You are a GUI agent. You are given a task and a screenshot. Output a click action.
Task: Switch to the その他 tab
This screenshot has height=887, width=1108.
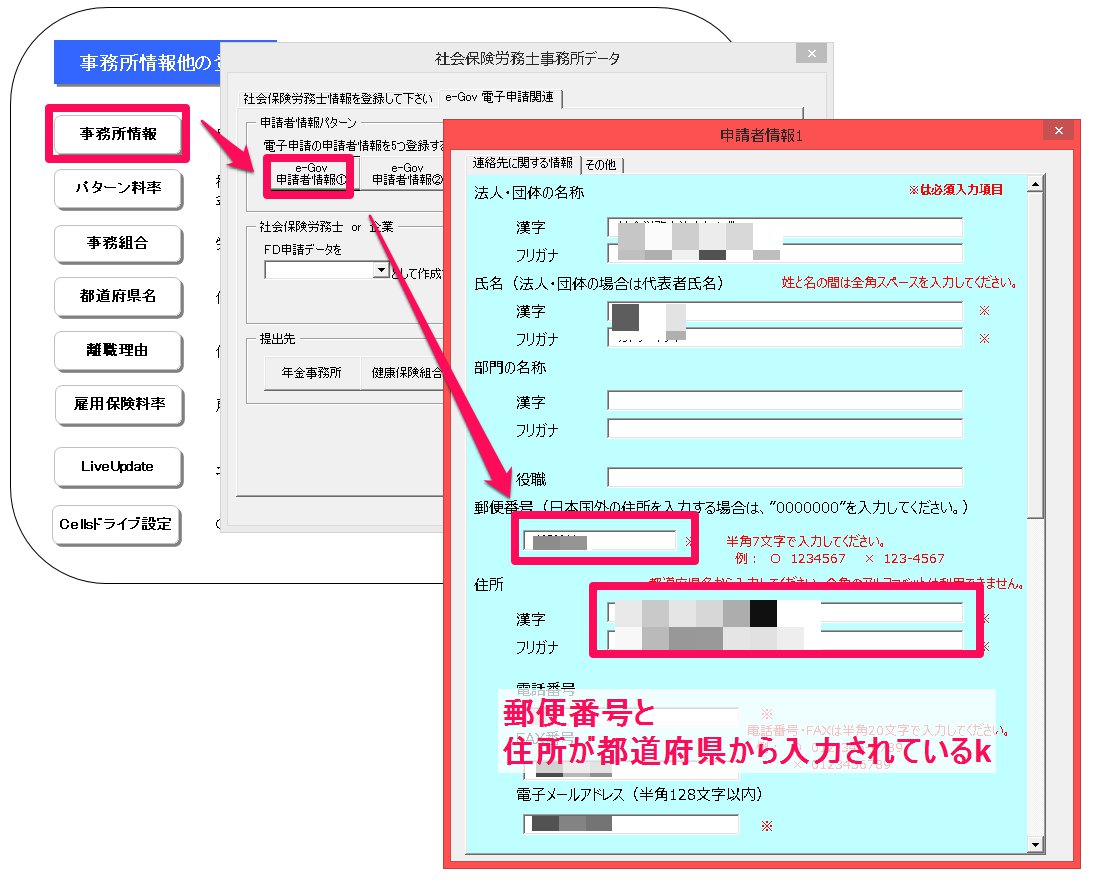[601, 165]
